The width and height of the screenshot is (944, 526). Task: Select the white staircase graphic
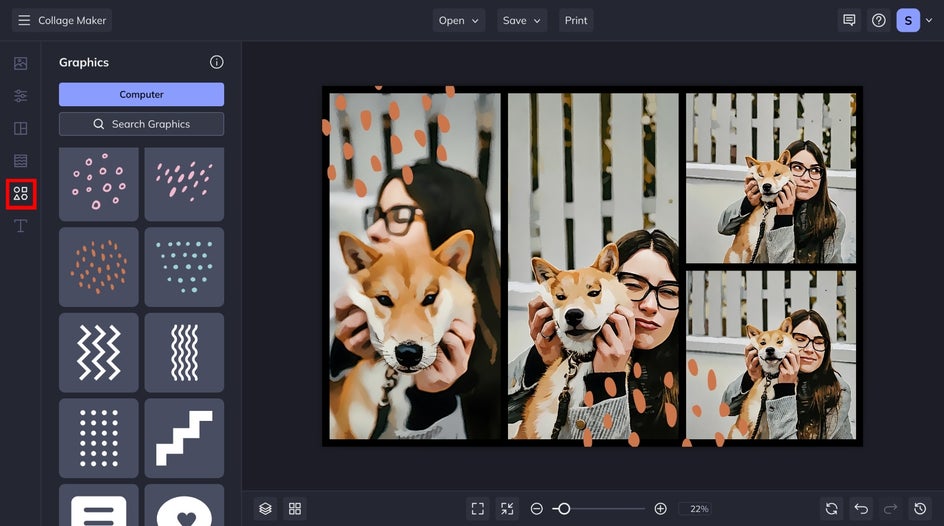click(x=184, y=438)
